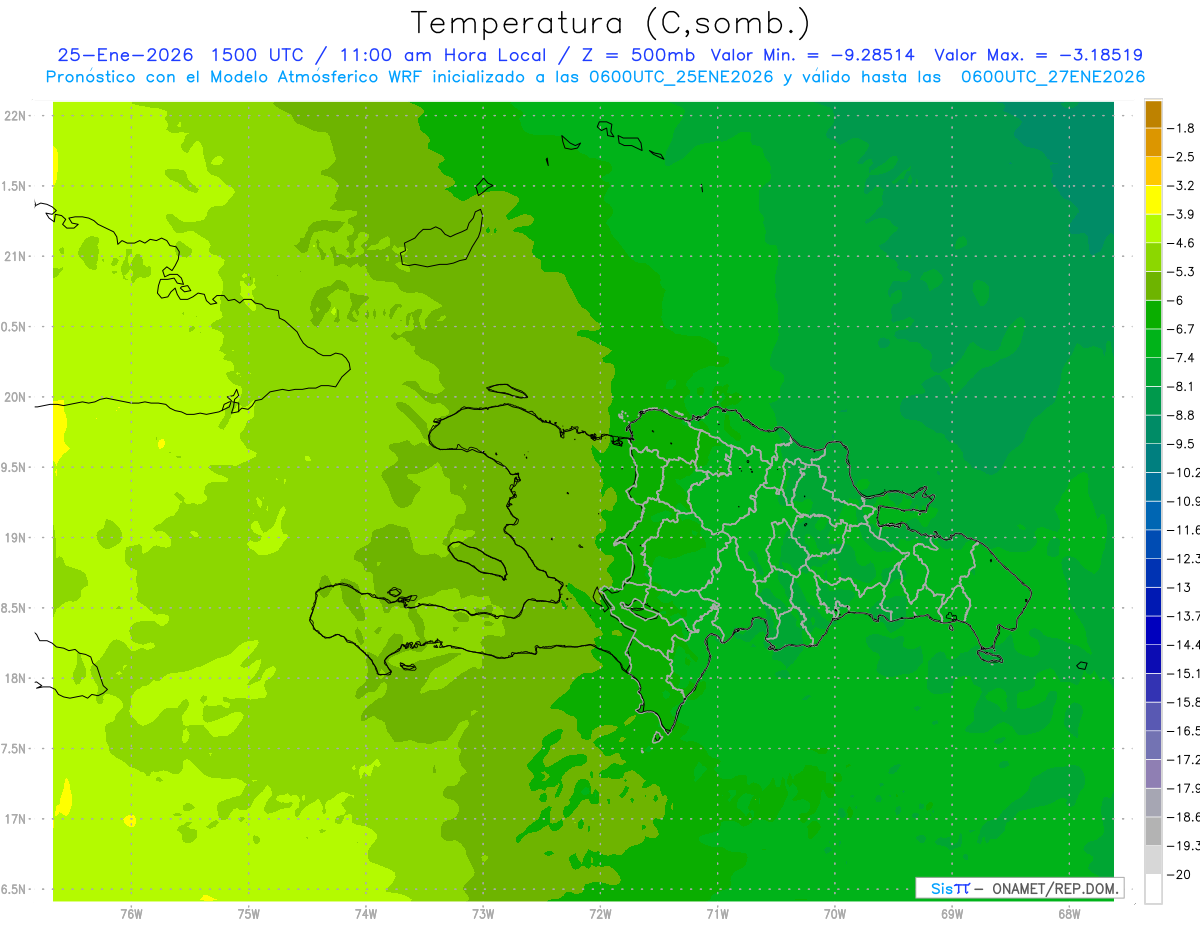1200x927 pixels.
Task: Click the brown legend band above -1.8
Action: 1153,114
